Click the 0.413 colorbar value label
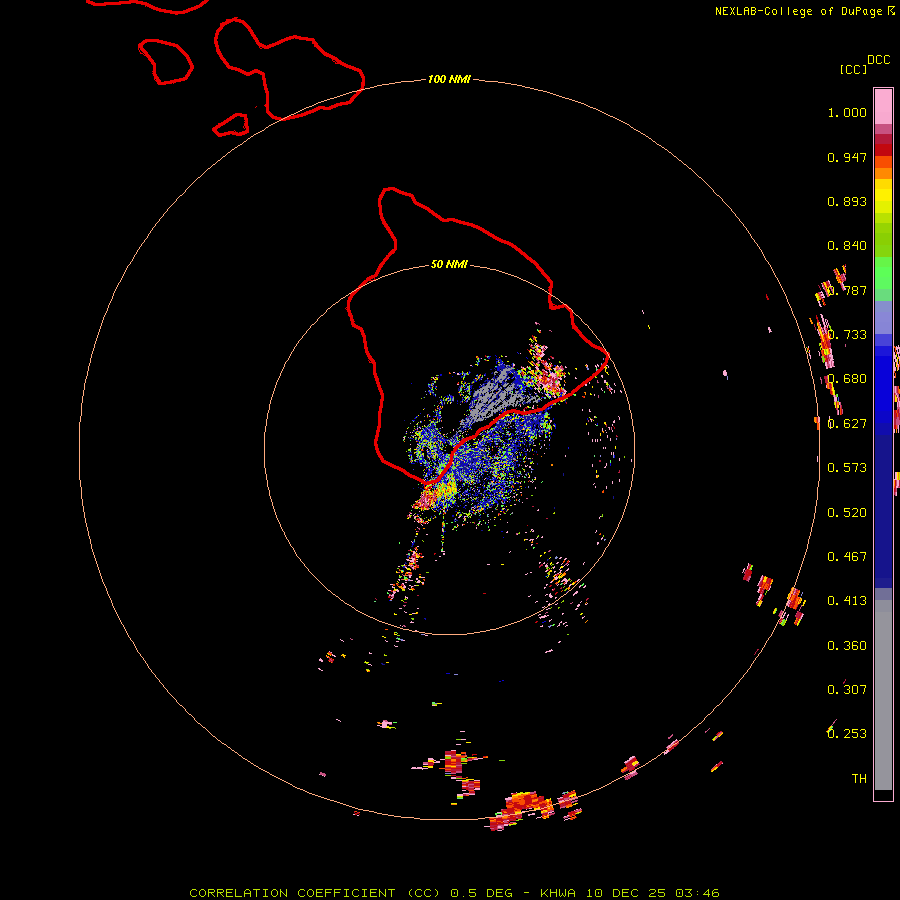Viewport: 900px width, 900px height. [847, 601]
